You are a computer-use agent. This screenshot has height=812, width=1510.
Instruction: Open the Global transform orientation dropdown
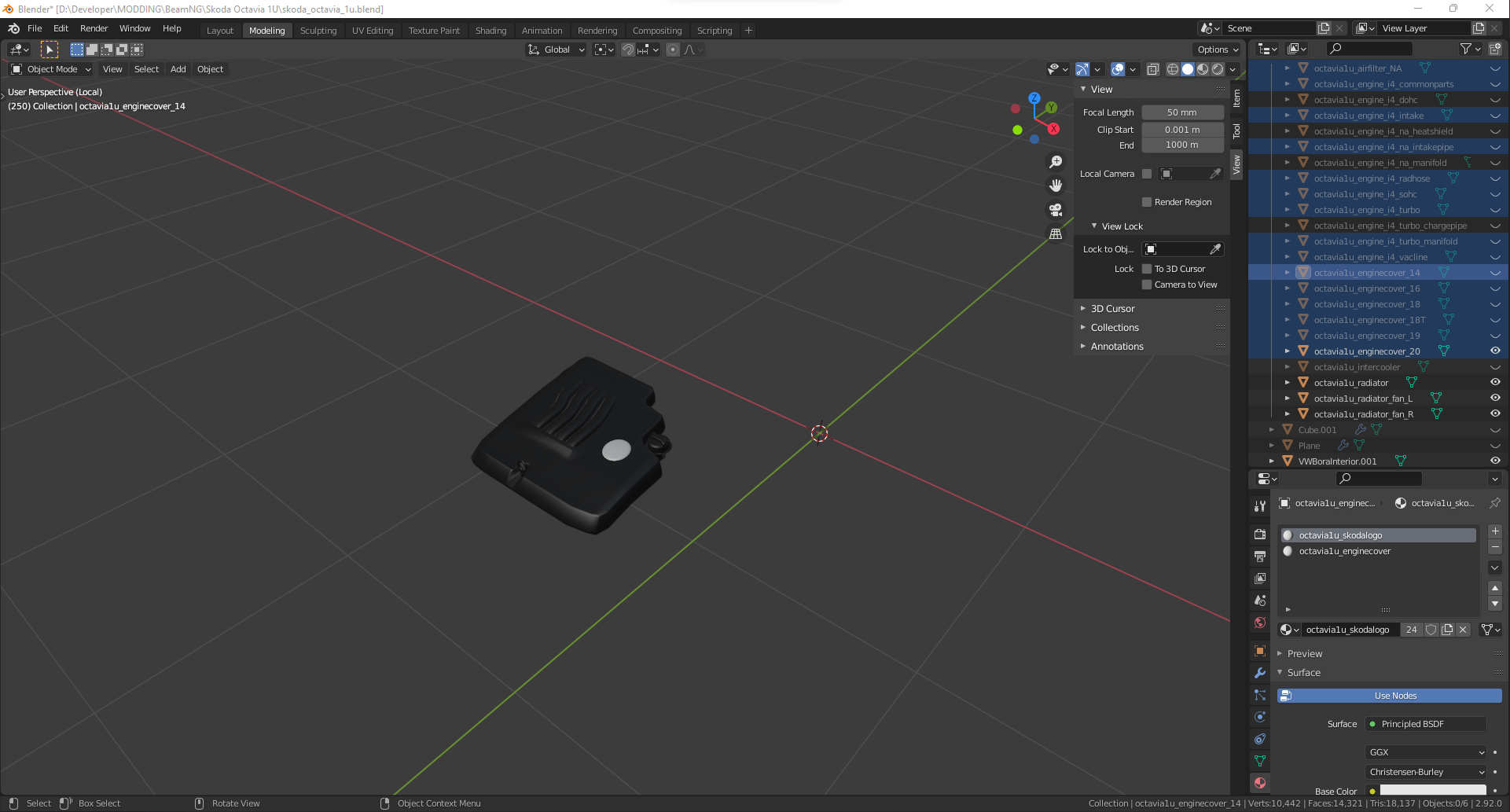tap(557, 50)
